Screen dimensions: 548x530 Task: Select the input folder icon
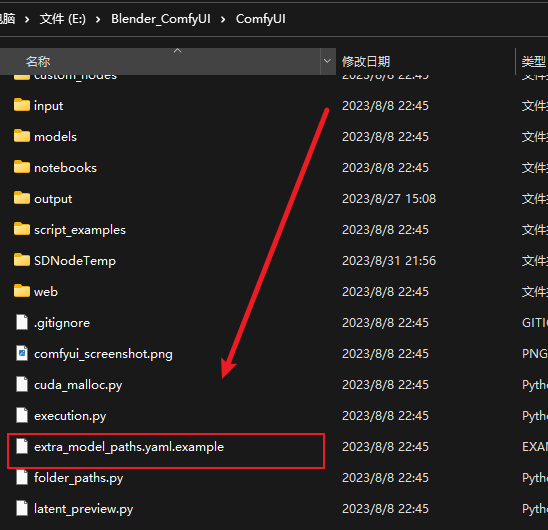coord(22,105)
